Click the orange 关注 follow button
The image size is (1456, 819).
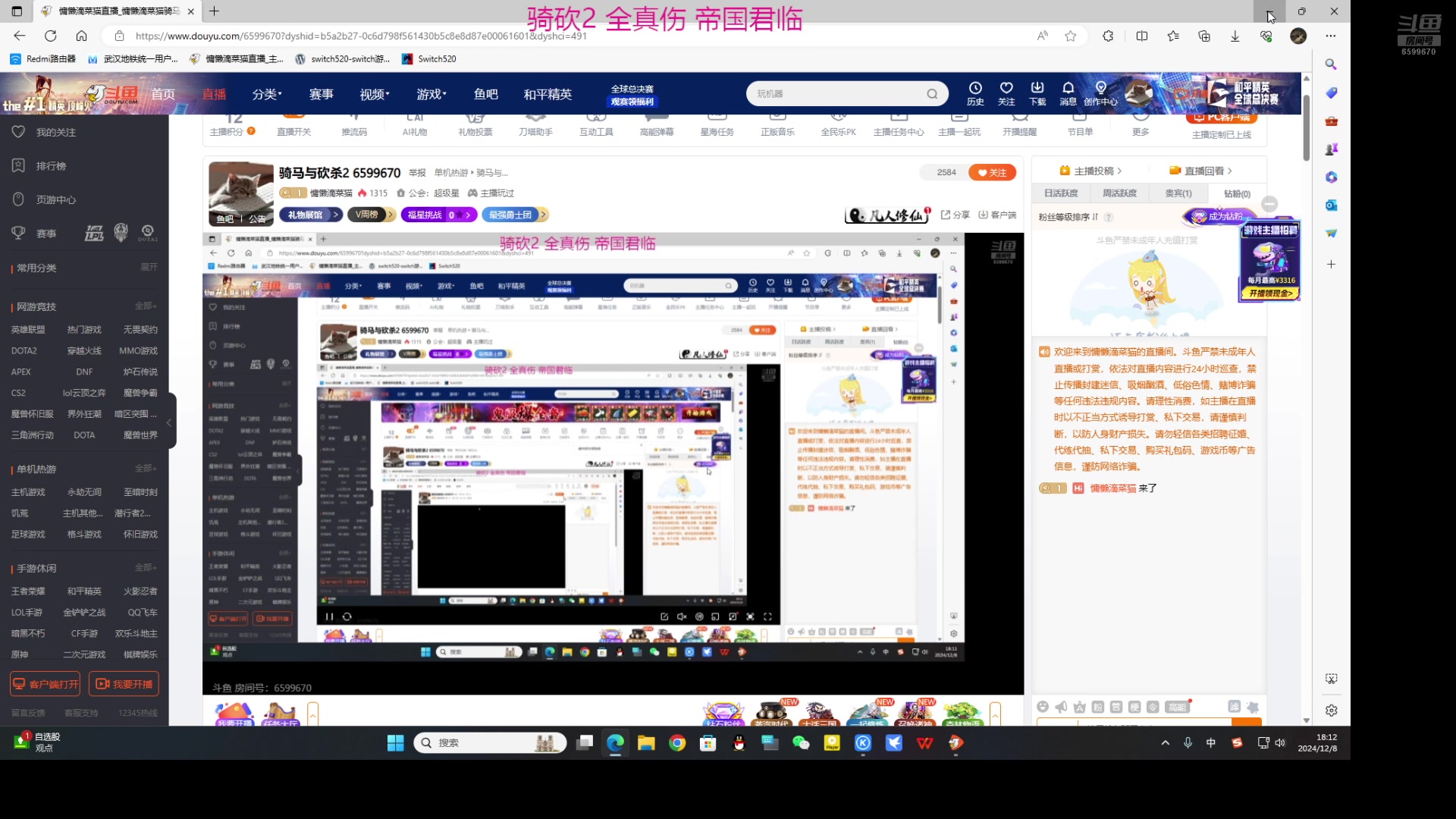click(x=992, y=172)
